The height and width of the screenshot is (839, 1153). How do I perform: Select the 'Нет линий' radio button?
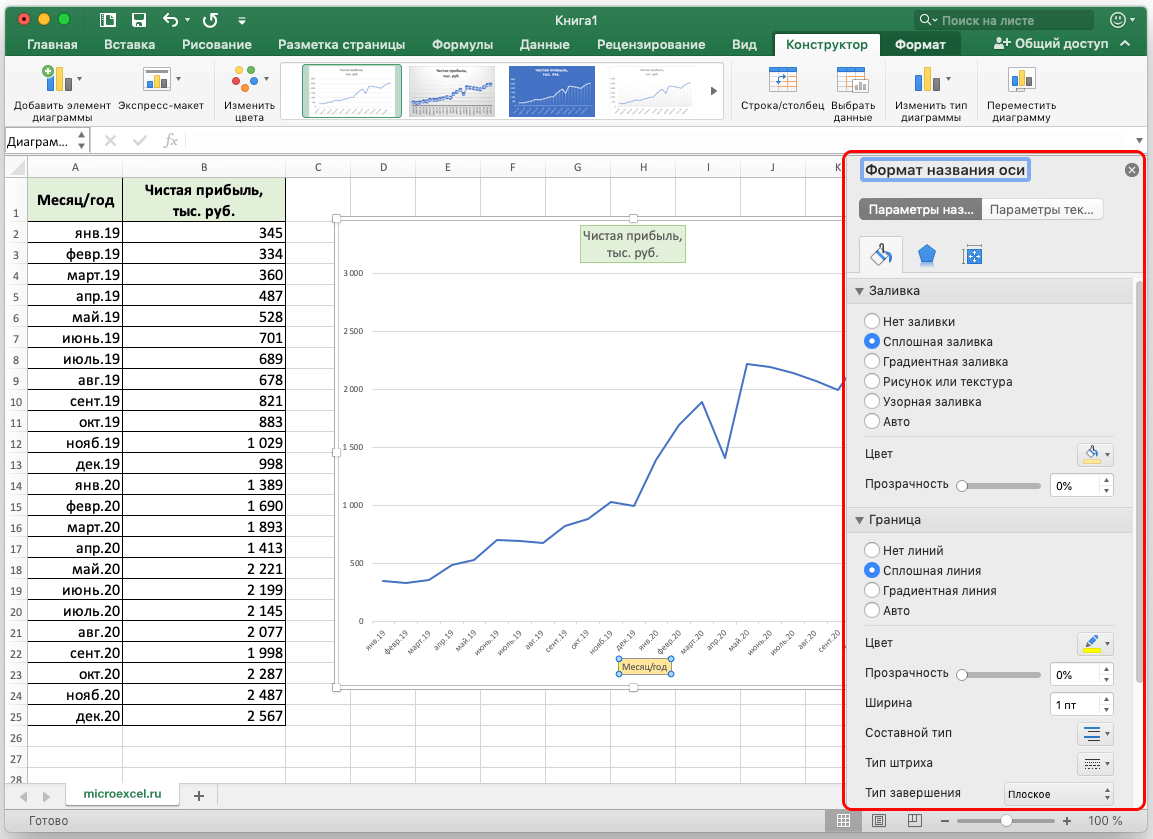[x=871, y=550]
